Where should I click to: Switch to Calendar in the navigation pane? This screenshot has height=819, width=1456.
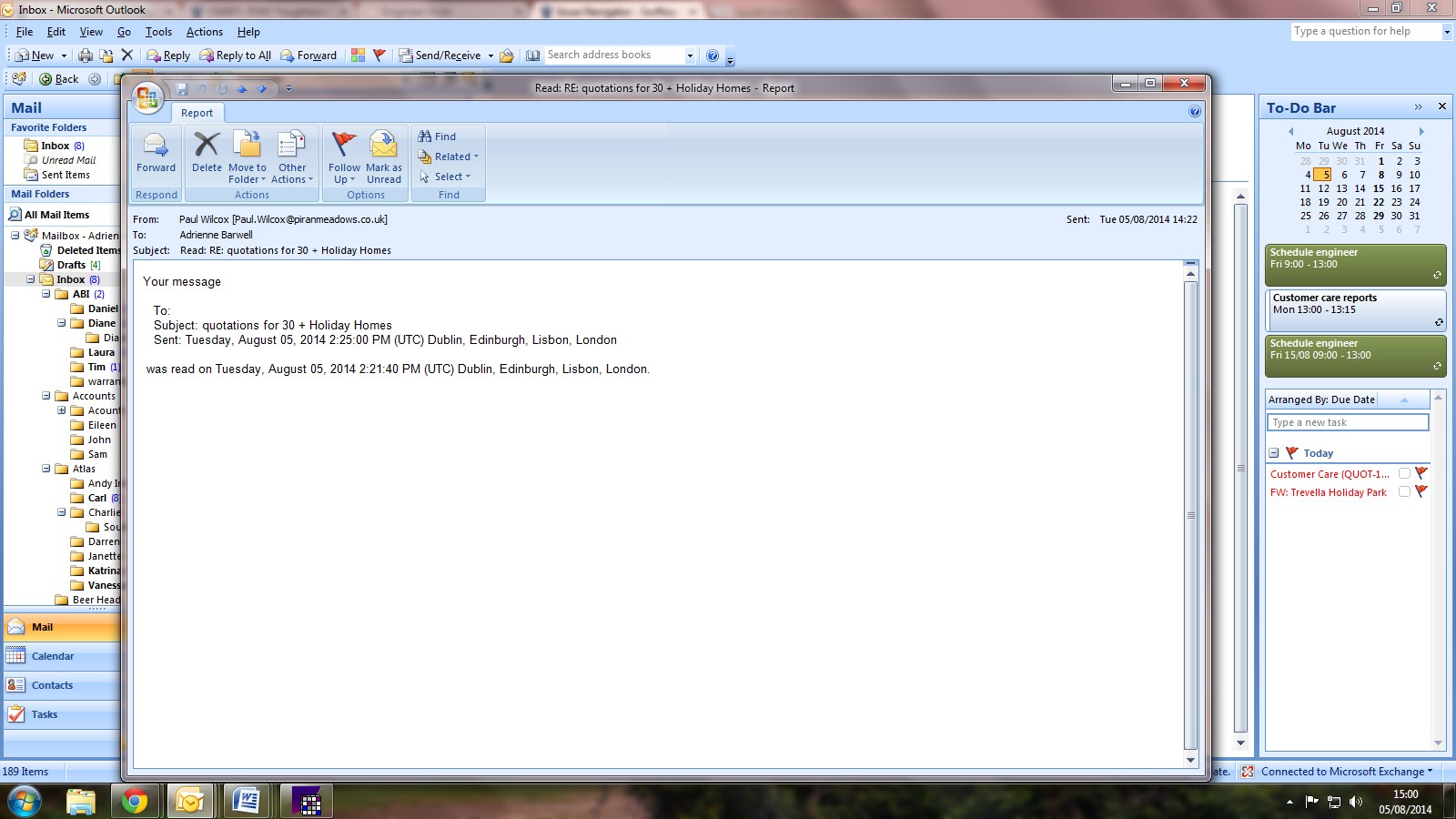62,656
